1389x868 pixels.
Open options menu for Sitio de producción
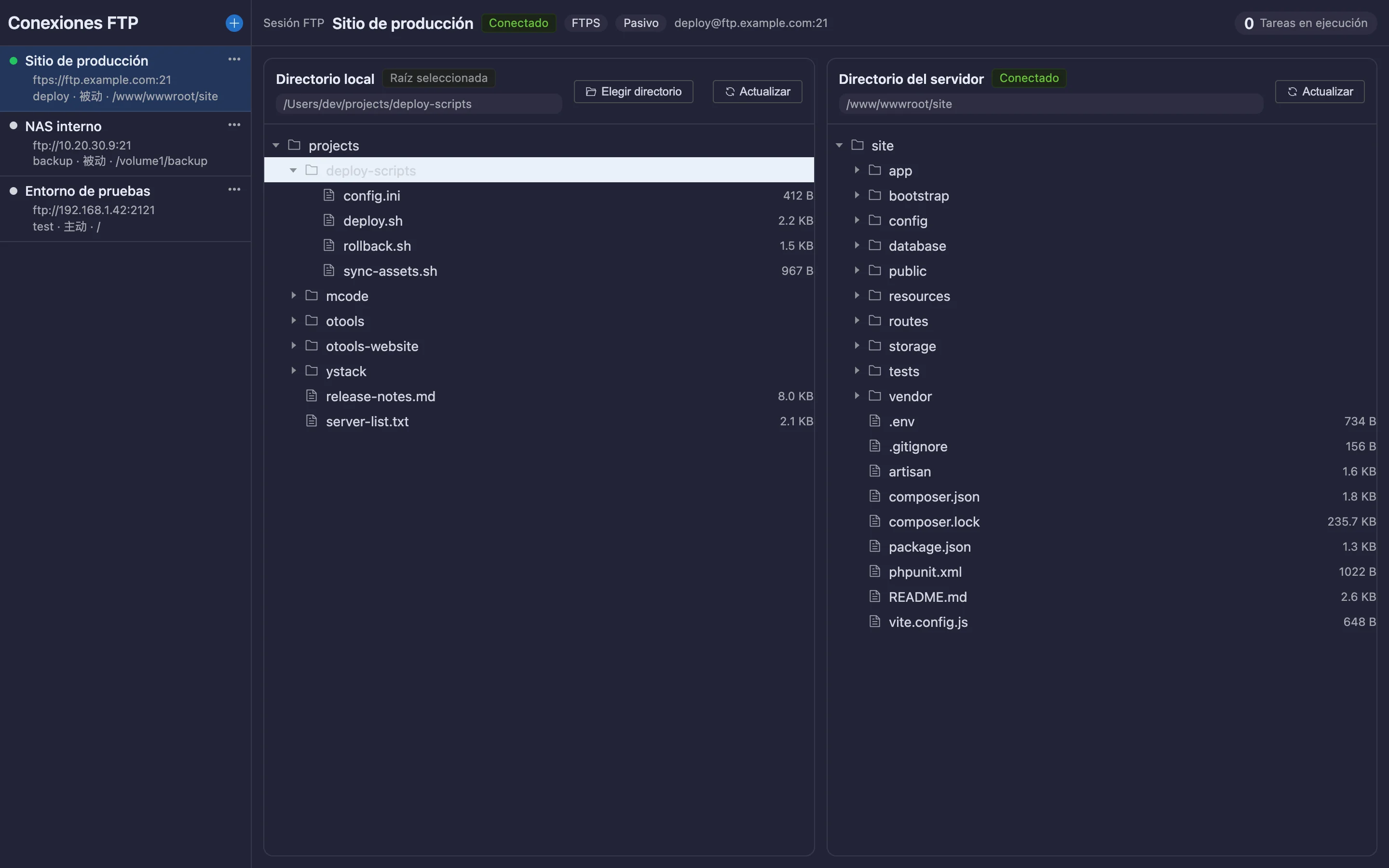(234, 59)
